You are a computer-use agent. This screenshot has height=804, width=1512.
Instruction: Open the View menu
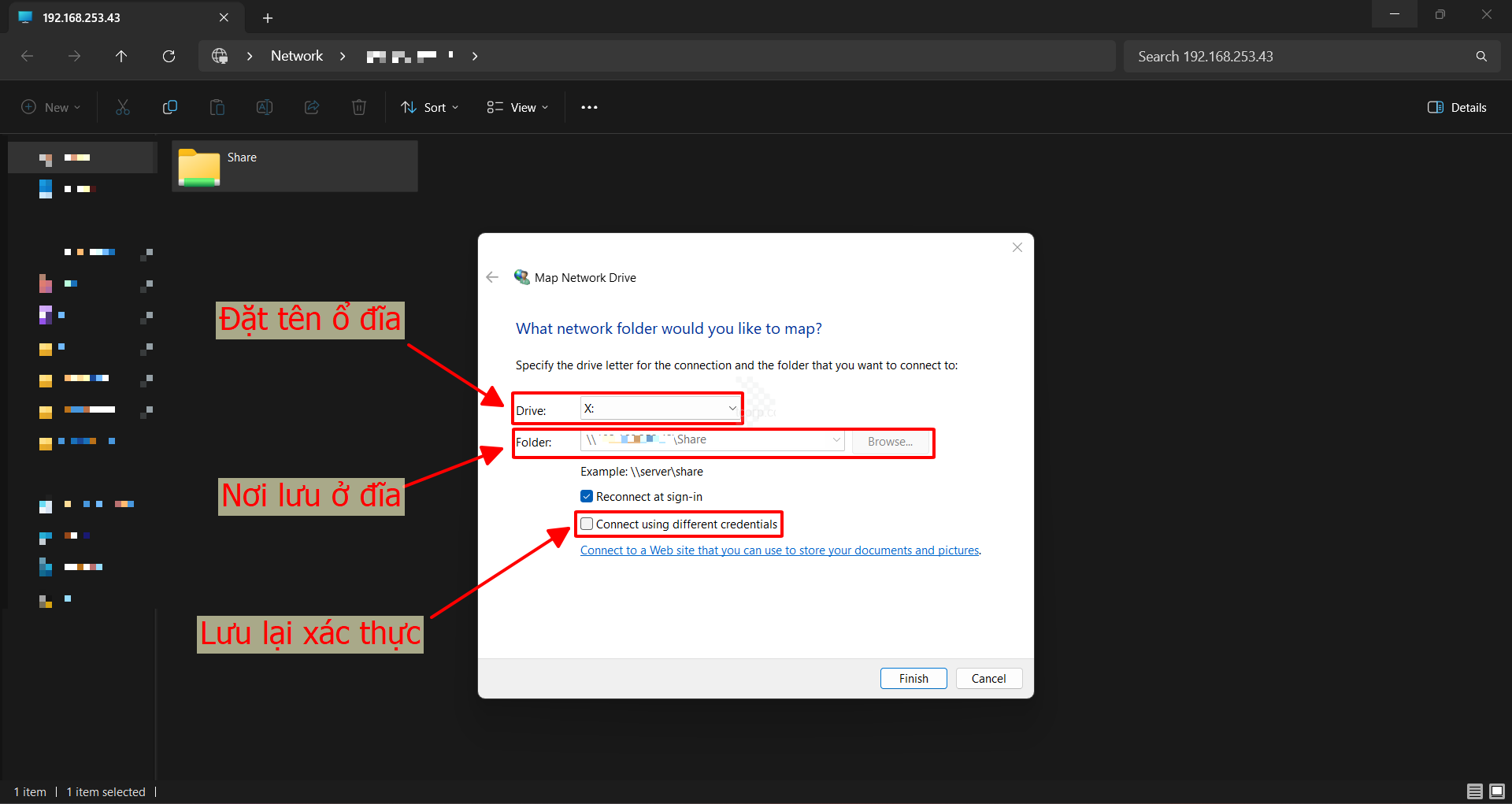(517, 107)
